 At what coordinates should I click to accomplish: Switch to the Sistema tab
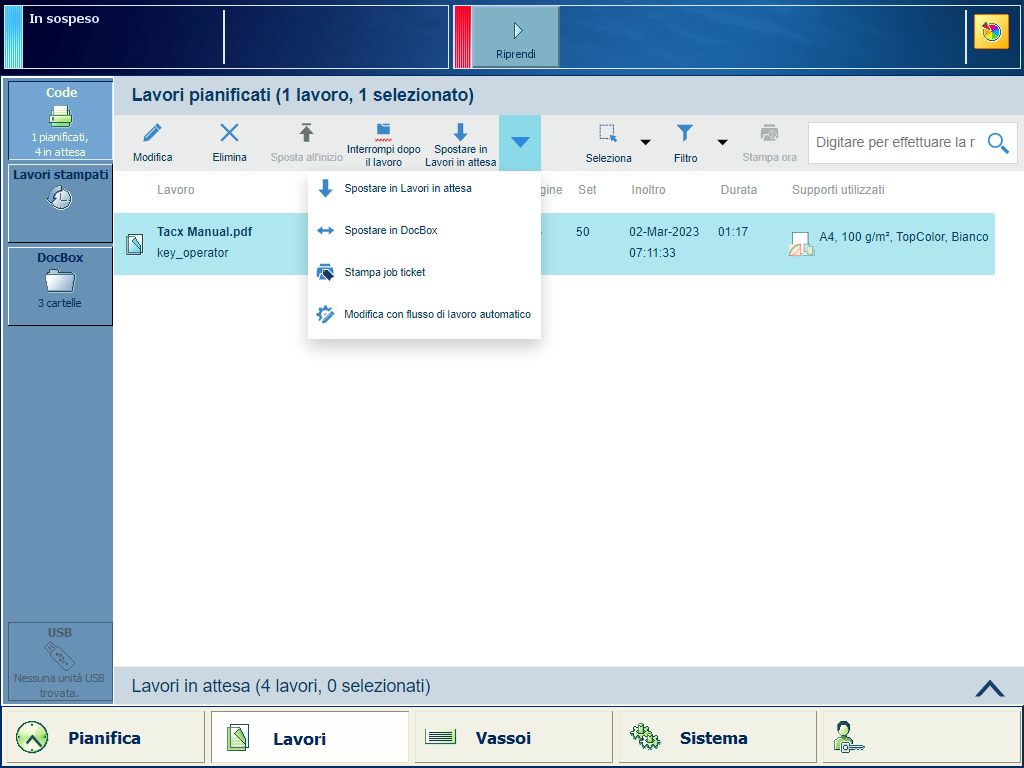click(718, 737)
